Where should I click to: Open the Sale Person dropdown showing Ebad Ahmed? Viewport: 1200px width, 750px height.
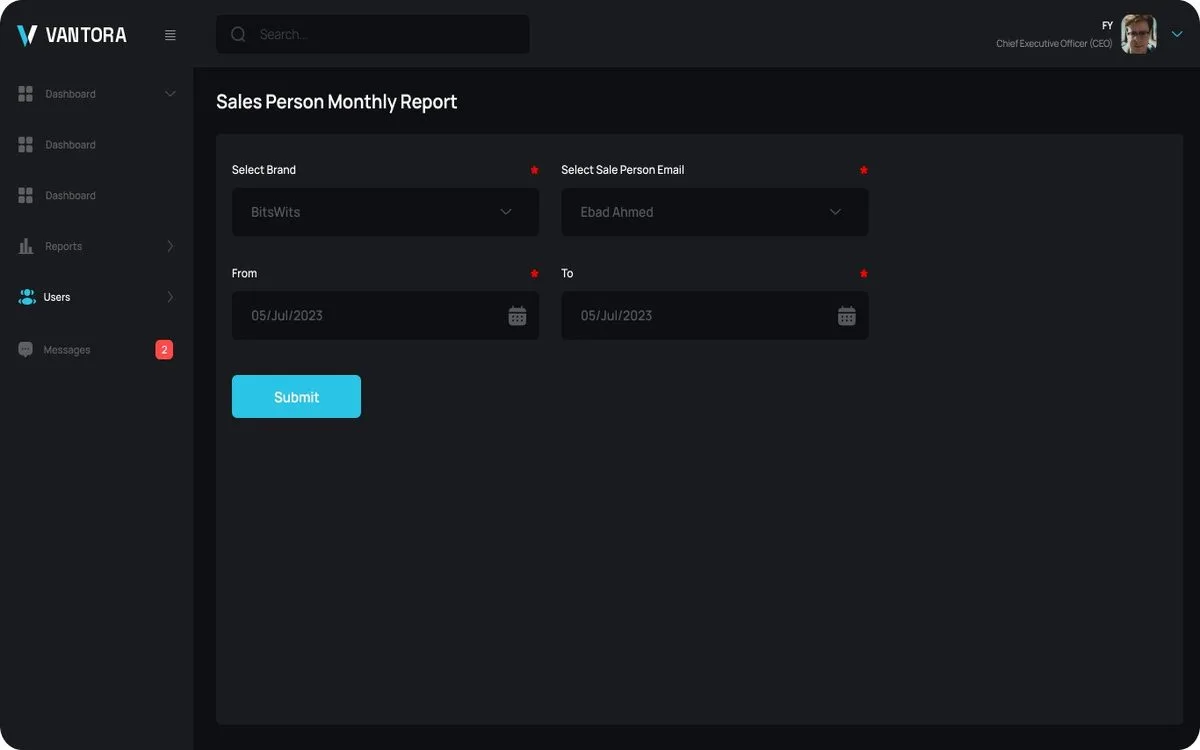click(x=714, y=212)
